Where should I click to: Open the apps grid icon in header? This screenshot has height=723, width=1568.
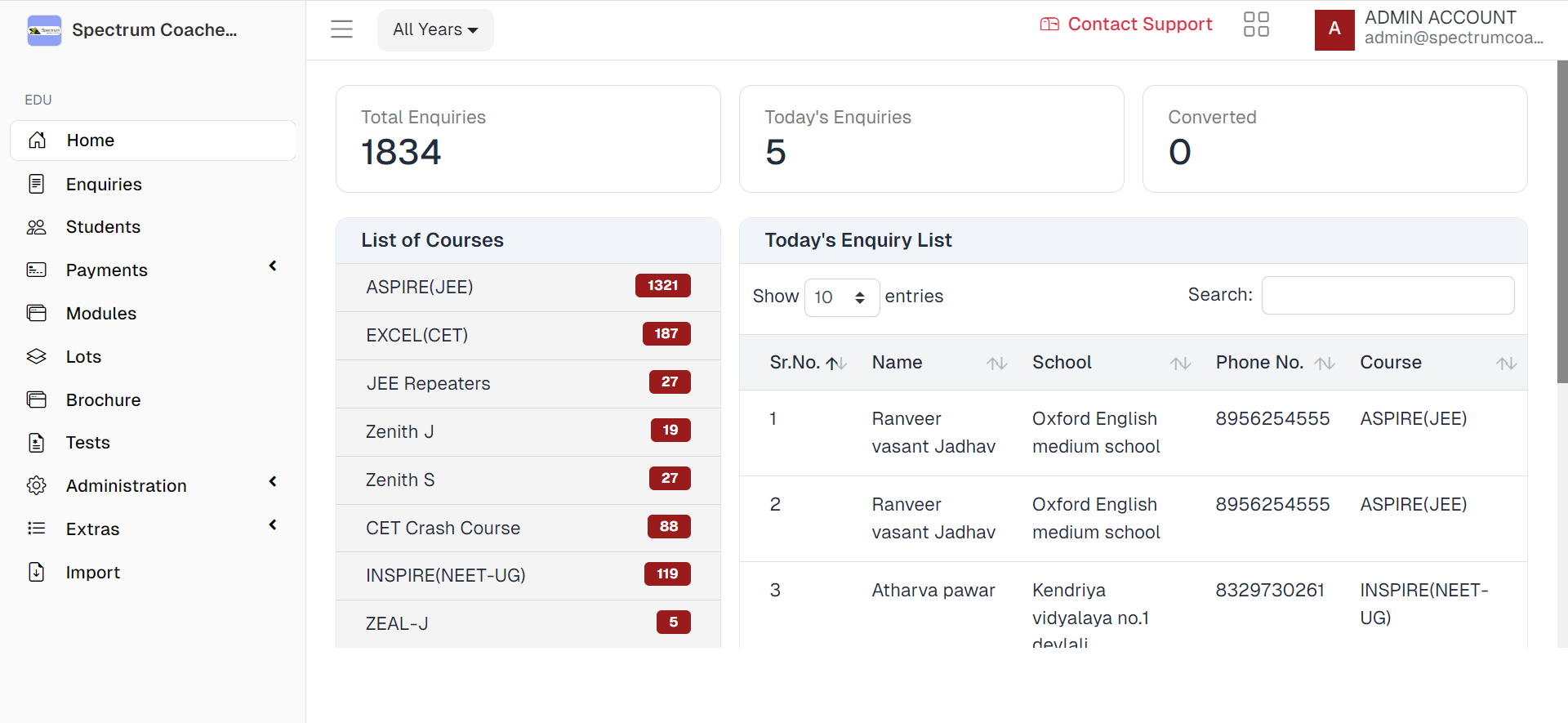(x=1256, y=25)
